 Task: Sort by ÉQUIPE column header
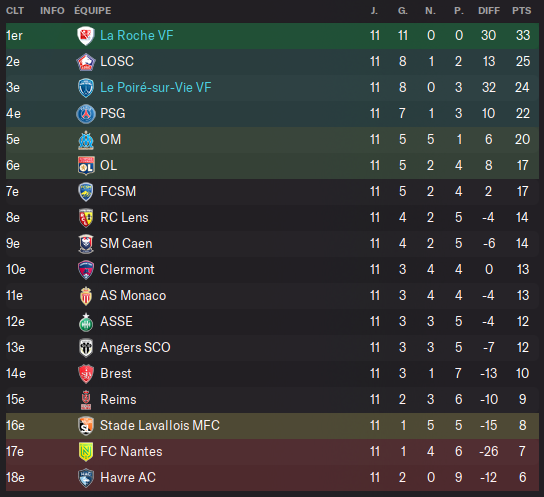click(93, 11)
